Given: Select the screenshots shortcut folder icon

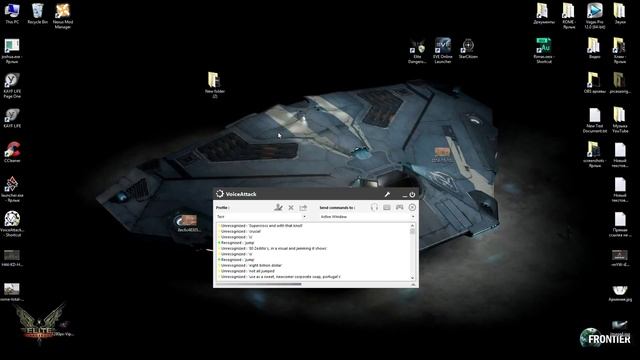Looking at the screenshot, I should point(594,155).
